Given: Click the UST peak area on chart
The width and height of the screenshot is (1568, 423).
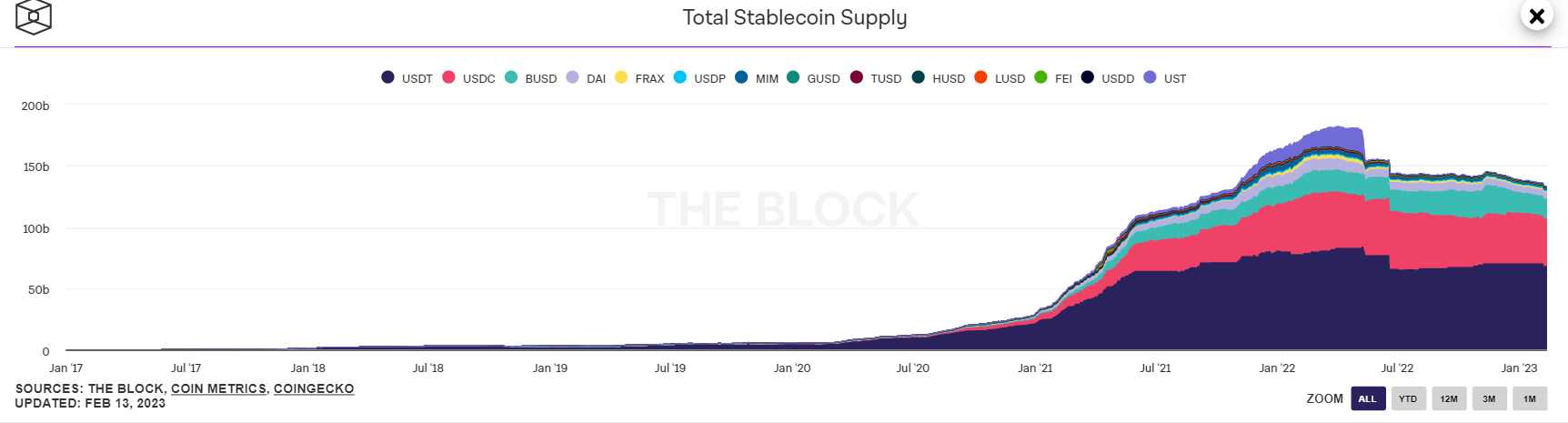Looking at the screenshot, I should point(1337,138).
